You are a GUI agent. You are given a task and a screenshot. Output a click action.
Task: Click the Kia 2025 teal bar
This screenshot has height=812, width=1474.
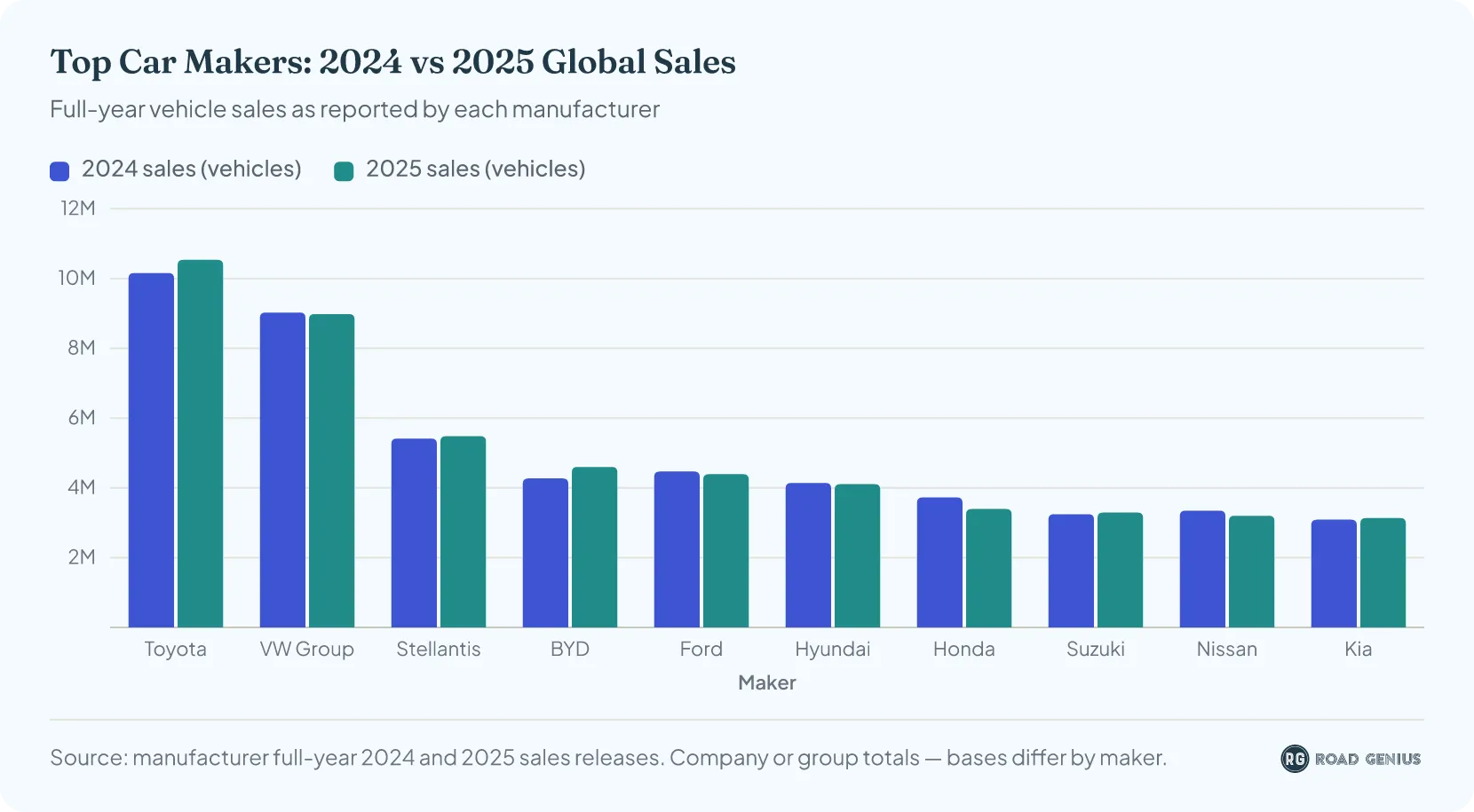click(x=1383, y=572)
